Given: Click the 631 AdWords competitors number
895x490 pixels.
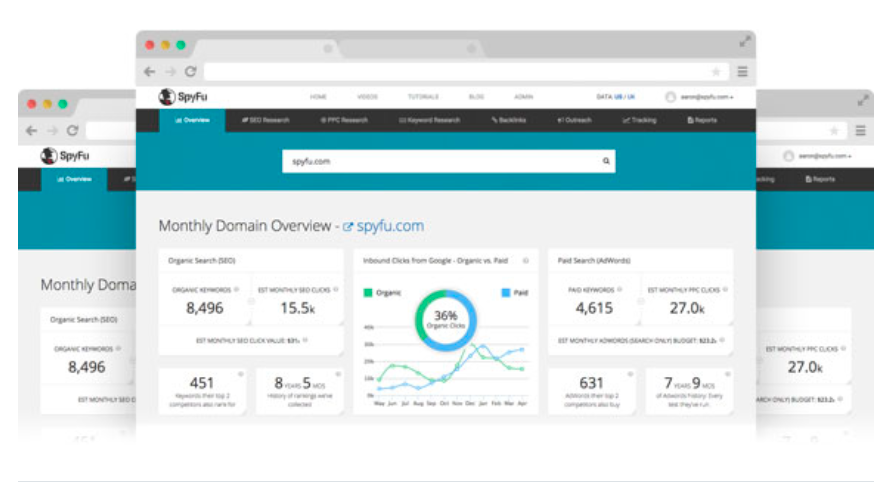Looking at the screenshot, I should point(591,383).
